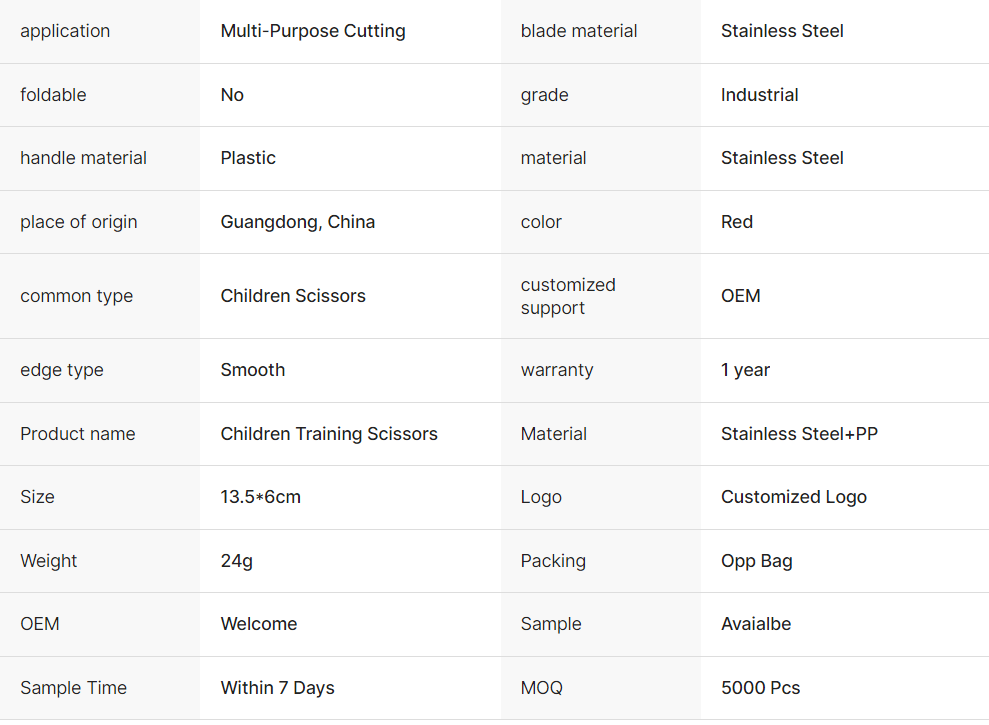Click the "Guangdong, China" origin value

[298, 222]
